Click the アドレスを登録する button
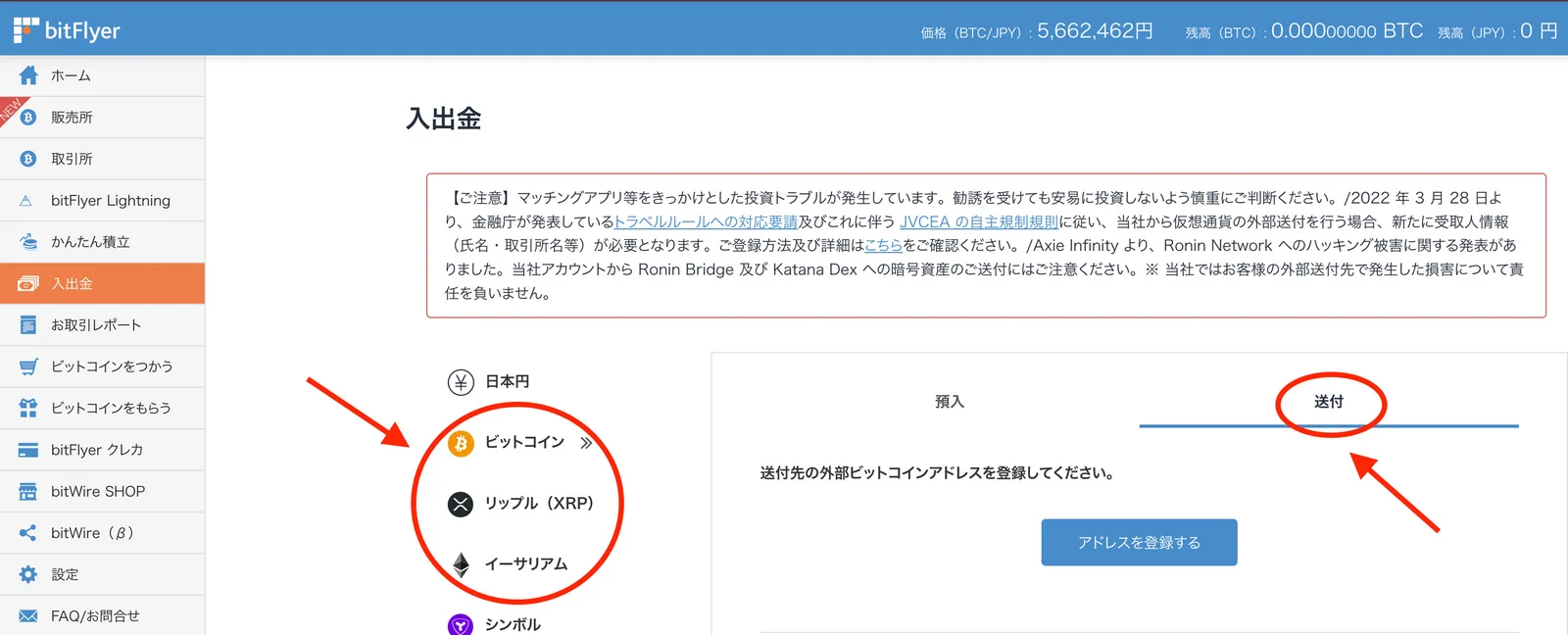 click(1139, 543)
